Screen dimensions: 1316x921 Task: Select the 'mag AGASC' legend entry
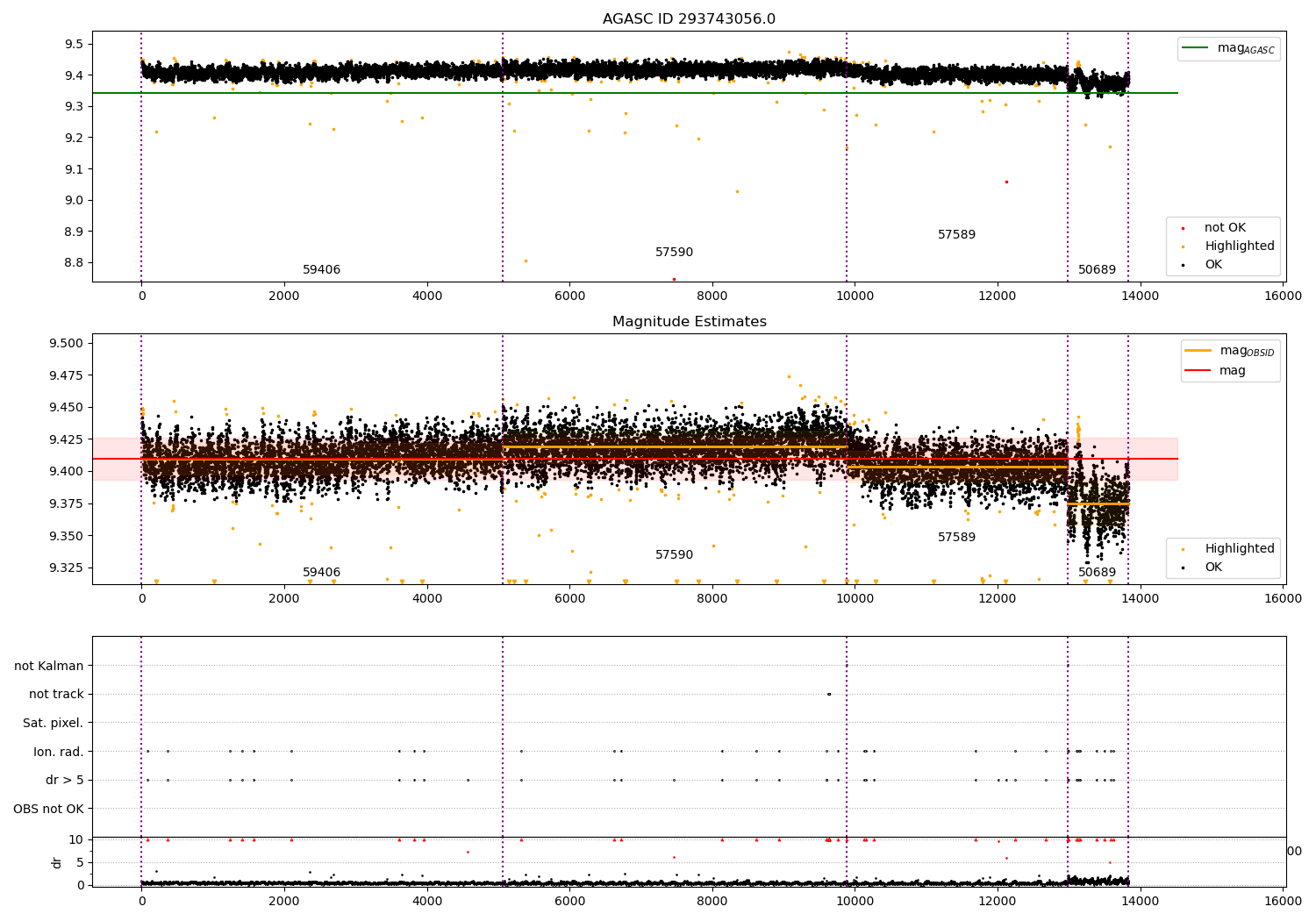1228,48
